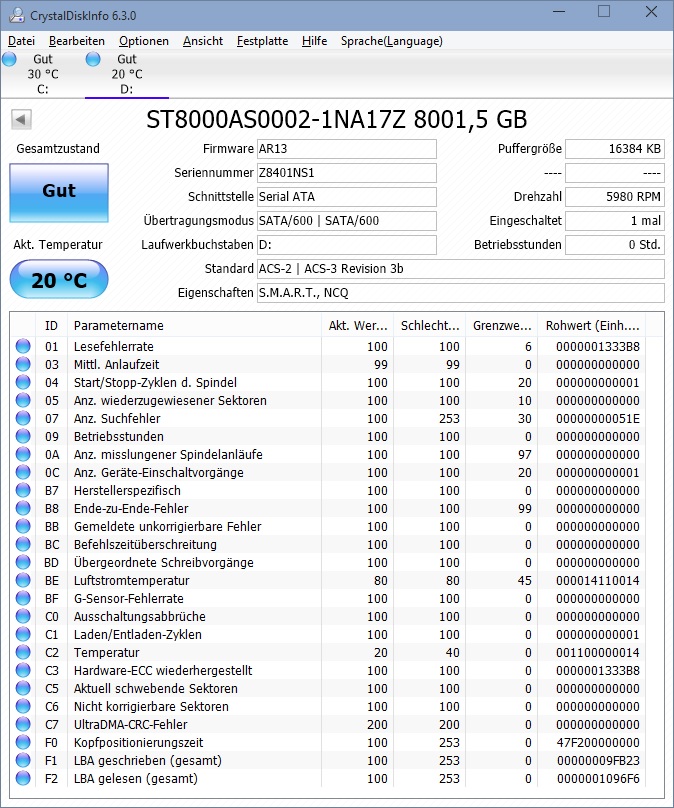The width and height of the screenshot is (674, 808).
Task: Click status icon of Laden/Entladen-Zyklen row
Action: [x=23, y=634]
